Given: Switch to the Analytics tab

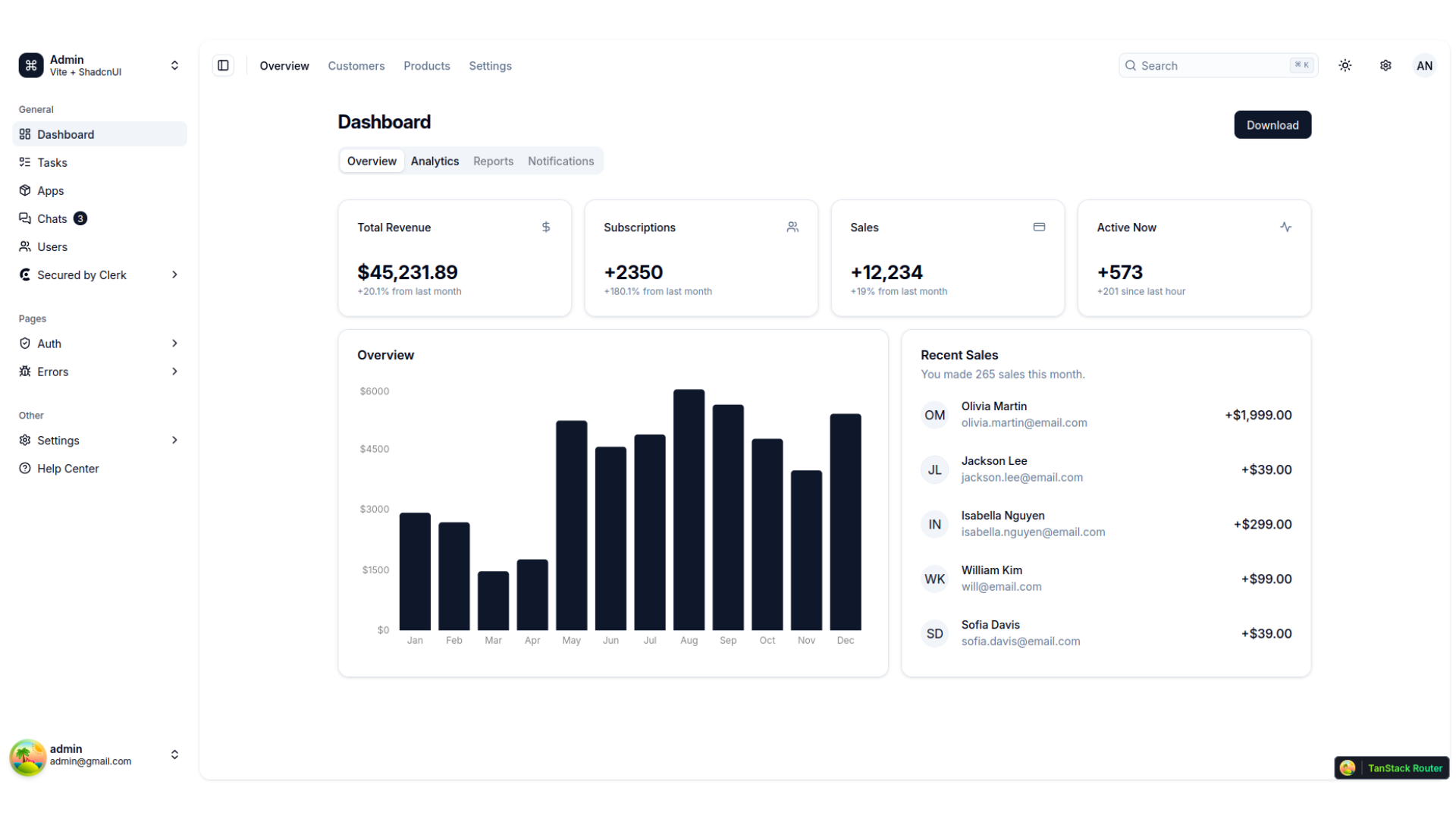Looking at the screenshot, I should tap(435, 161).
